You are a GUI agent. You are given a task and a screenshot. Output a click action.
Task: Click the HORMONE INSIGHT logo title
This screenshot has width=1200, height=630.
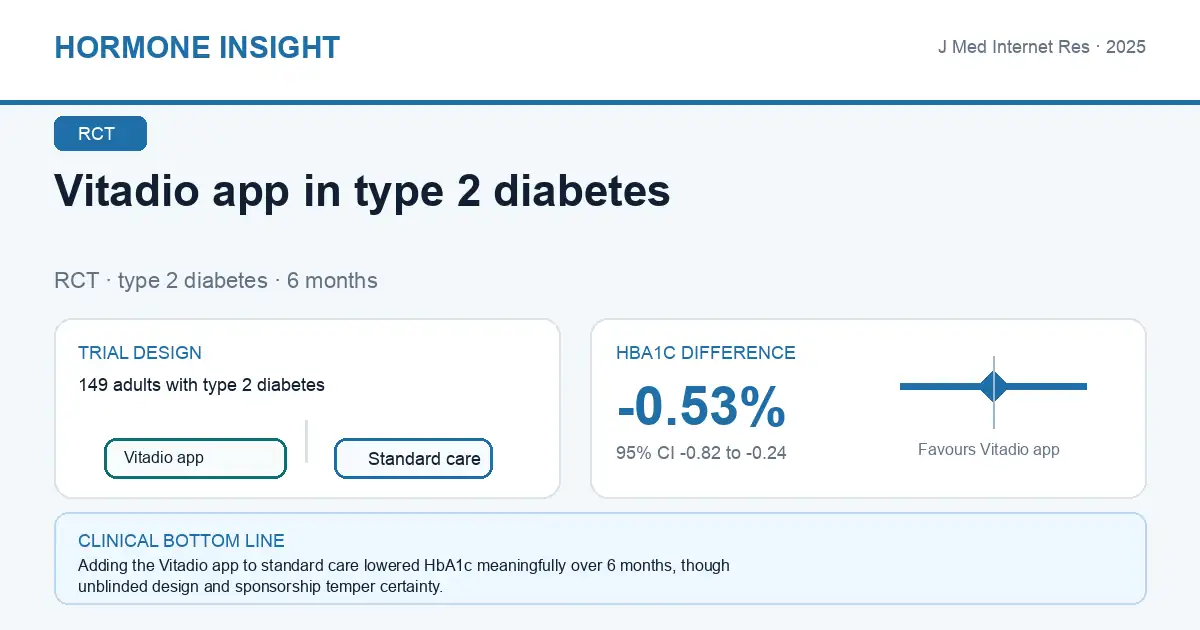(x=197, y=47)
